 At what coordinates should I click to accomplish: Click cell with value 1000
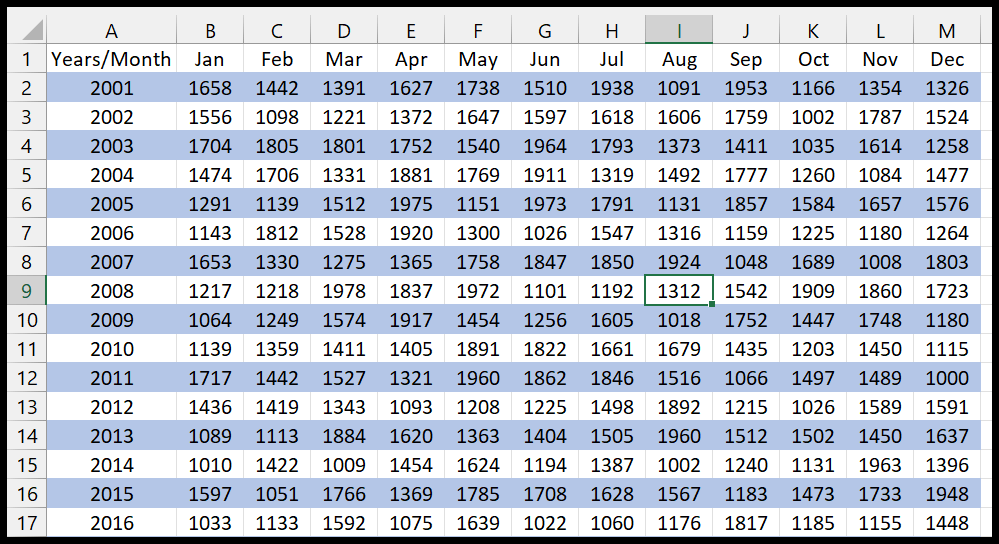point(947,378)
